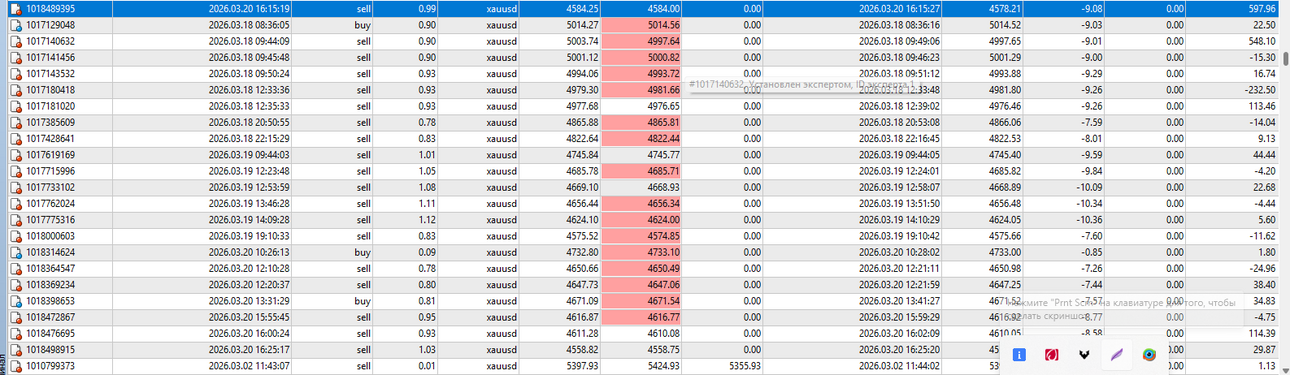Image resolution: width=1290 pixels, height=375 pixels.
Task: Click the row icon for order 1017619169
Action: [x=15, y=155]
